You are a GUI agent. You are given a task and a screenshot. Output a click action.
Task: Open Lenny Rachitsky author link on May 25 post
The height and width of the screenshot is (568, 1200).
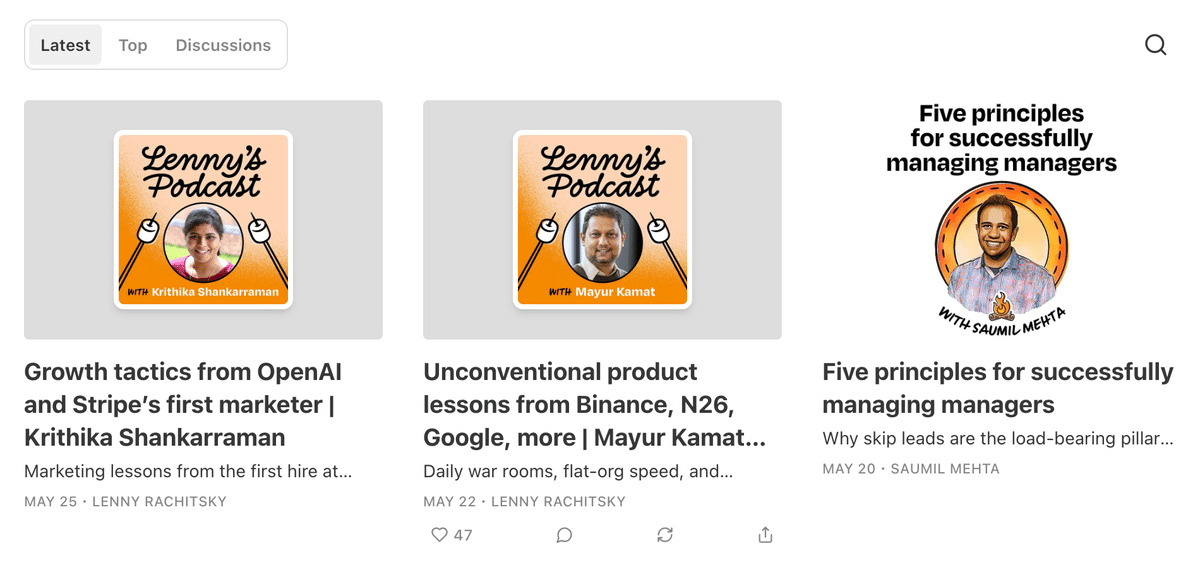pos(159,501)
